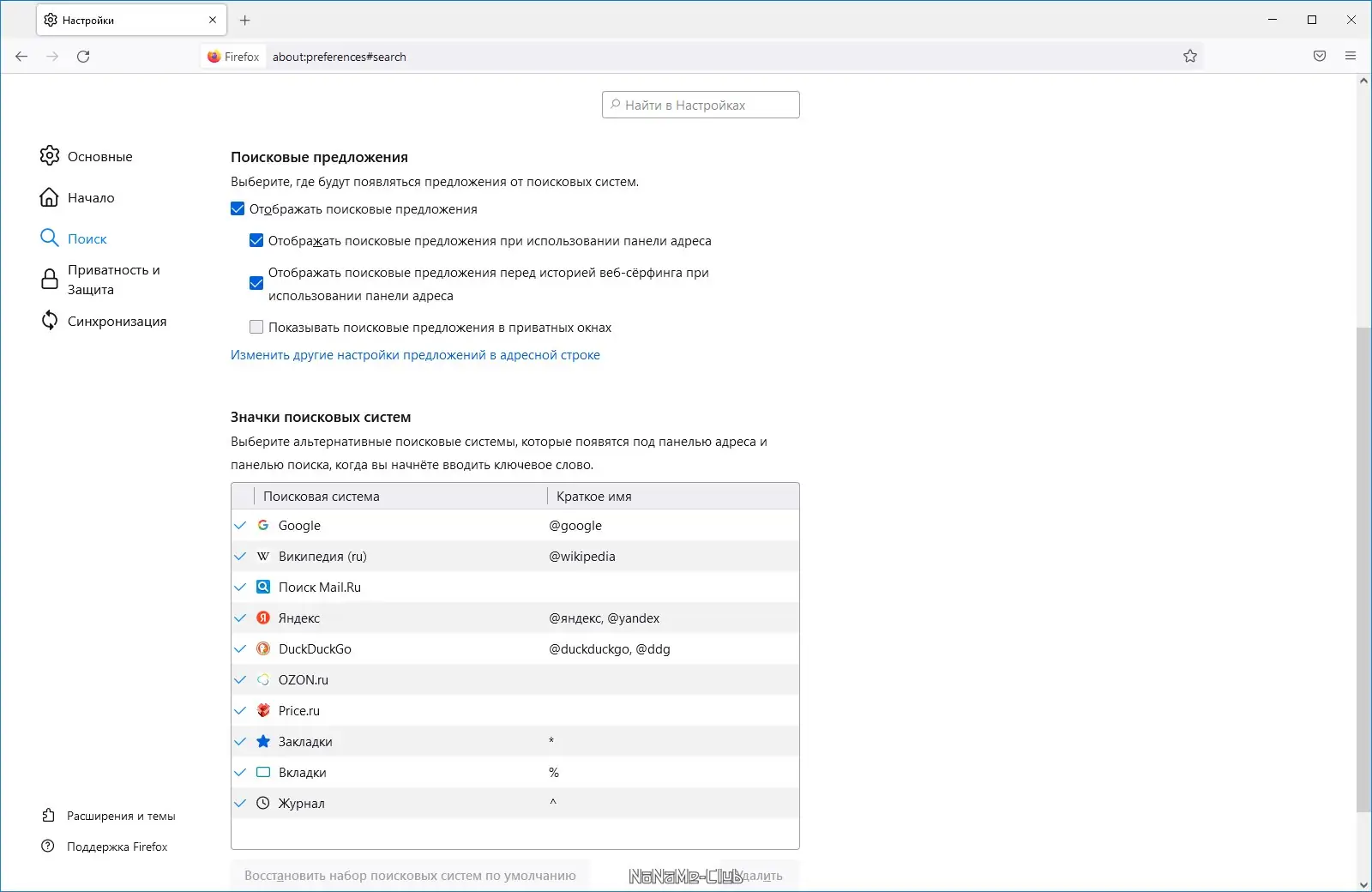Uncheck the Google search engine checkmark

click(x=240, y=526)
